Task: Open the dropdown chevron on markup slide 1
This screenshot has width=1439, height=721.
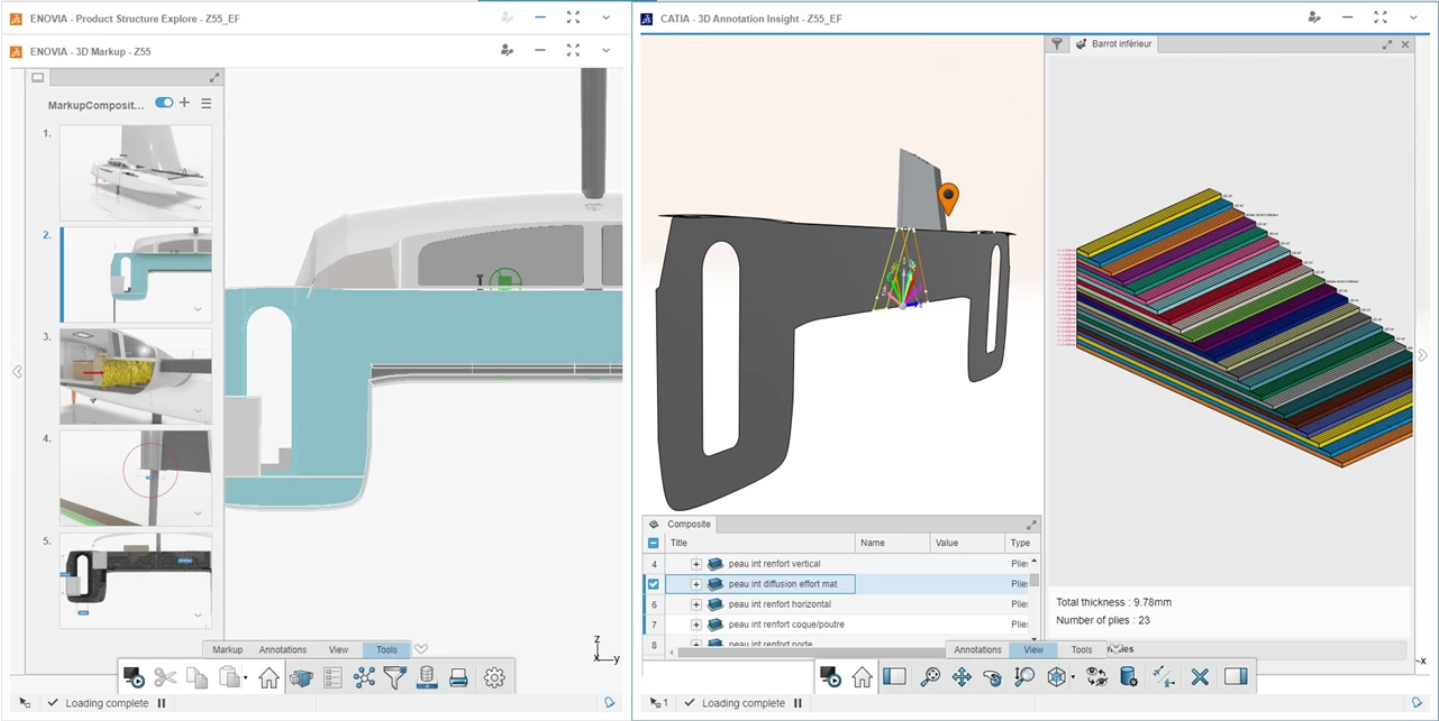Action: coord(198,208)
